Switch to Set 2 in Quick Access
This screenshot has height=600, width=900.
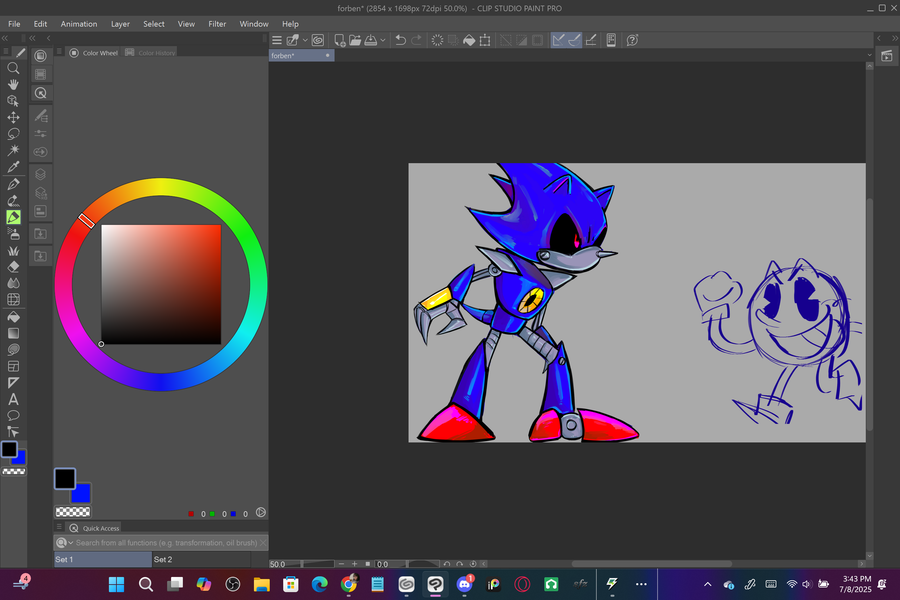[201, 559]
